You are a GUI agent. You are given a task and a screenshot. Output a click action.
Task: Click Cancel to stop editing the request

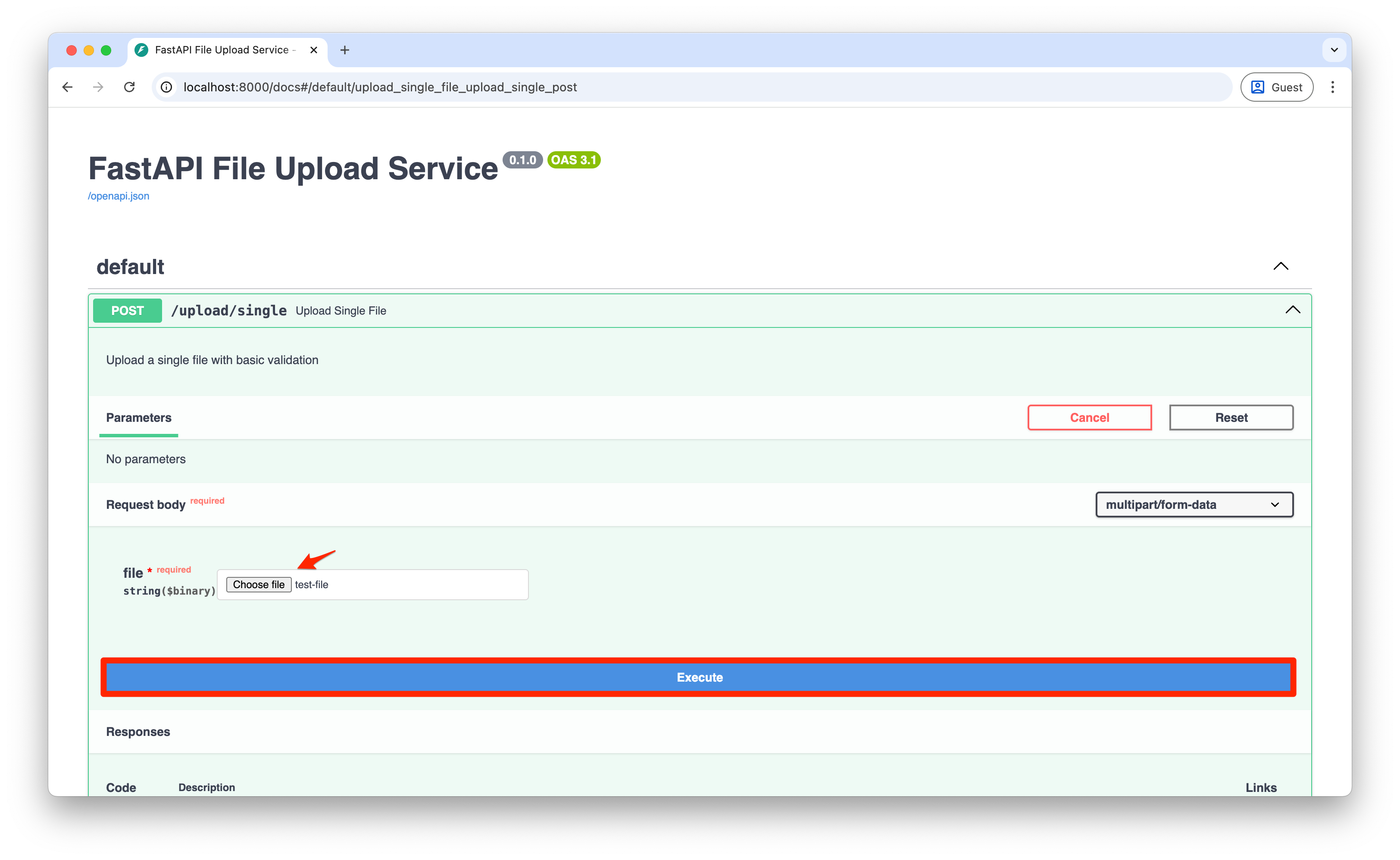click(x=1088, y=417)
